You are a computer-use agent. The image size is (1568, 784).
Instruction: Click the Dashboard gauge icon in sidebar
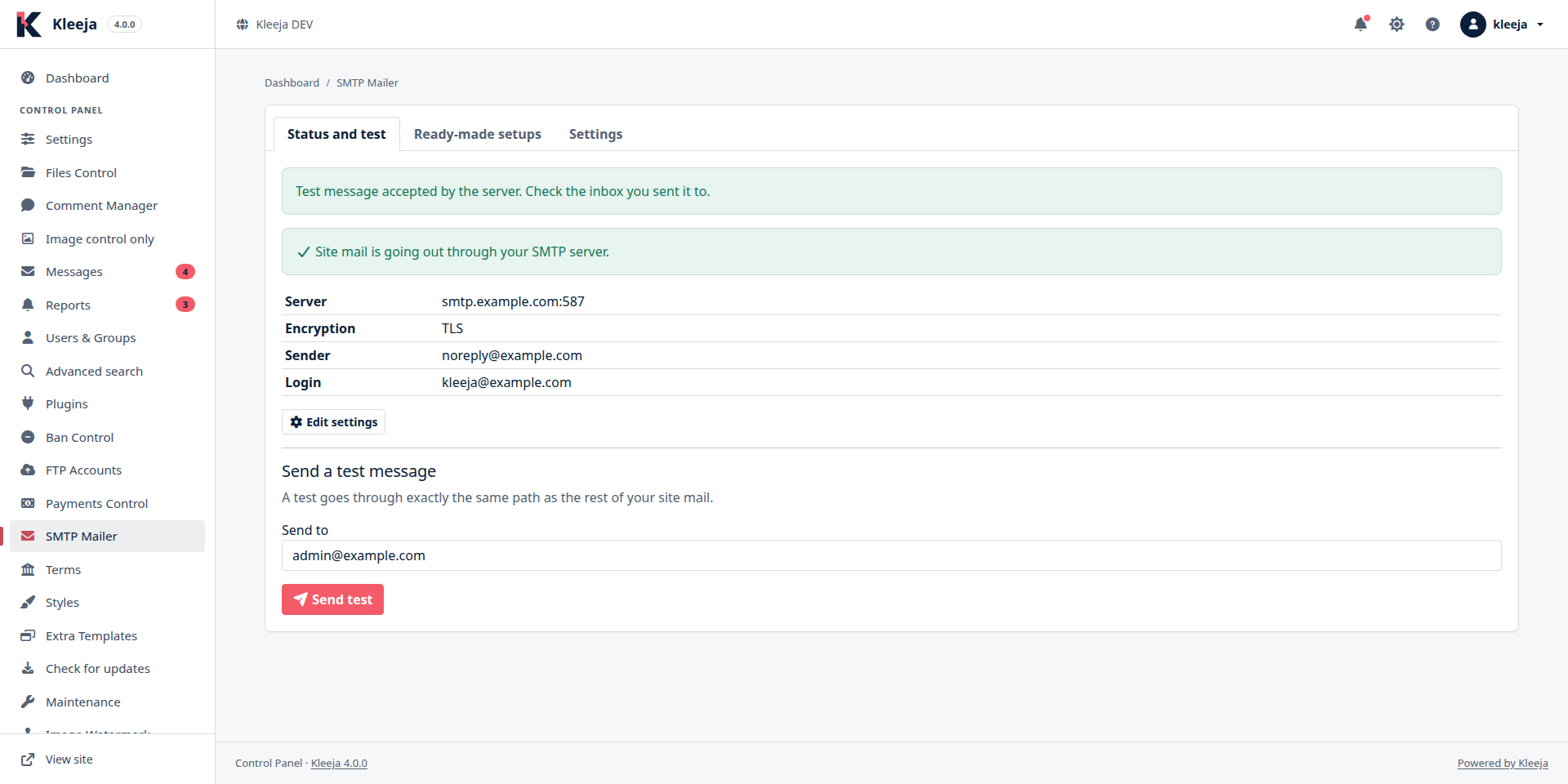[28, 78]
